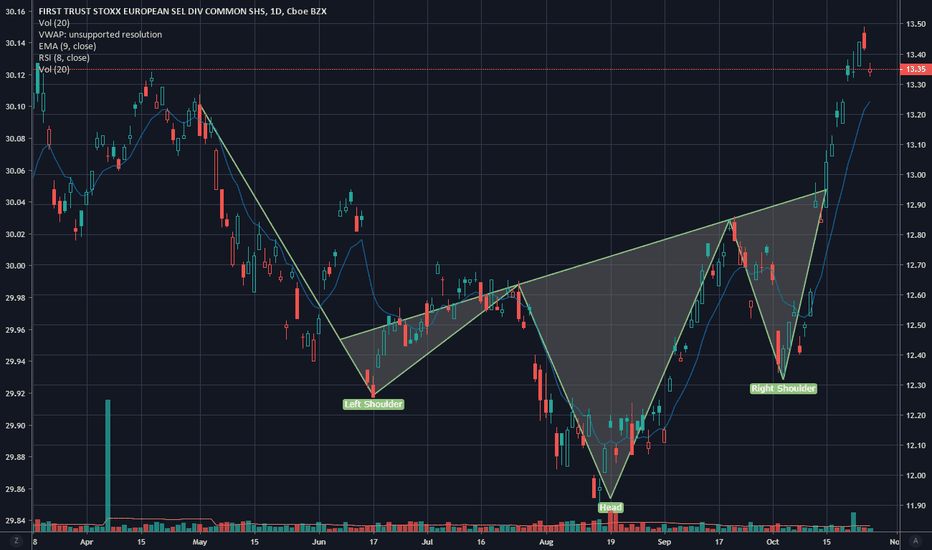Click the 30.16 left scale value
This screenshot has width=932, height=550.
[15, 11]
